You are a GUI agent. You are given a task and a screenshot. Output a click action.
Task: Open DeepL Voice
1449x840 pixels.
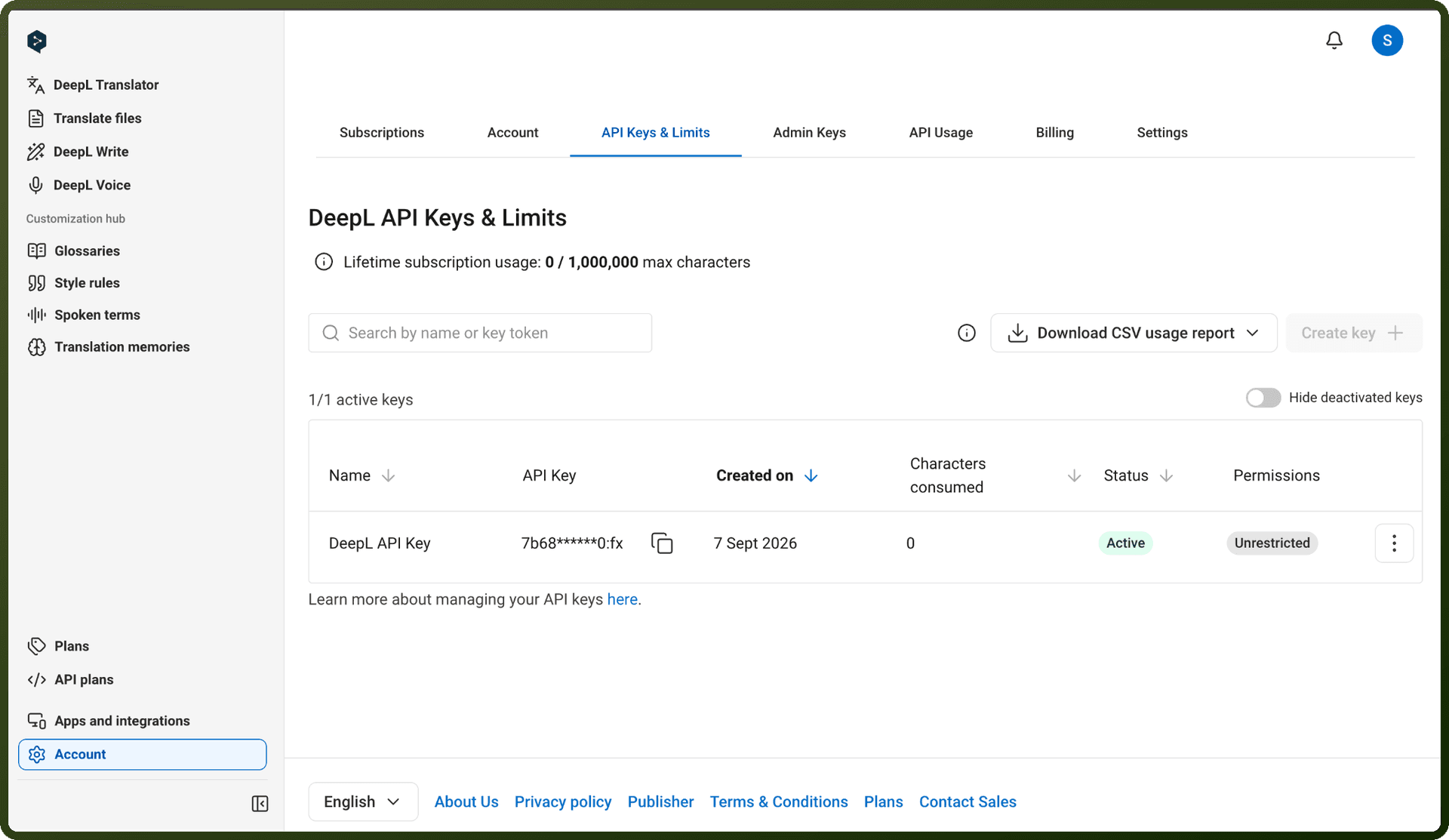[x=78, y=185]
